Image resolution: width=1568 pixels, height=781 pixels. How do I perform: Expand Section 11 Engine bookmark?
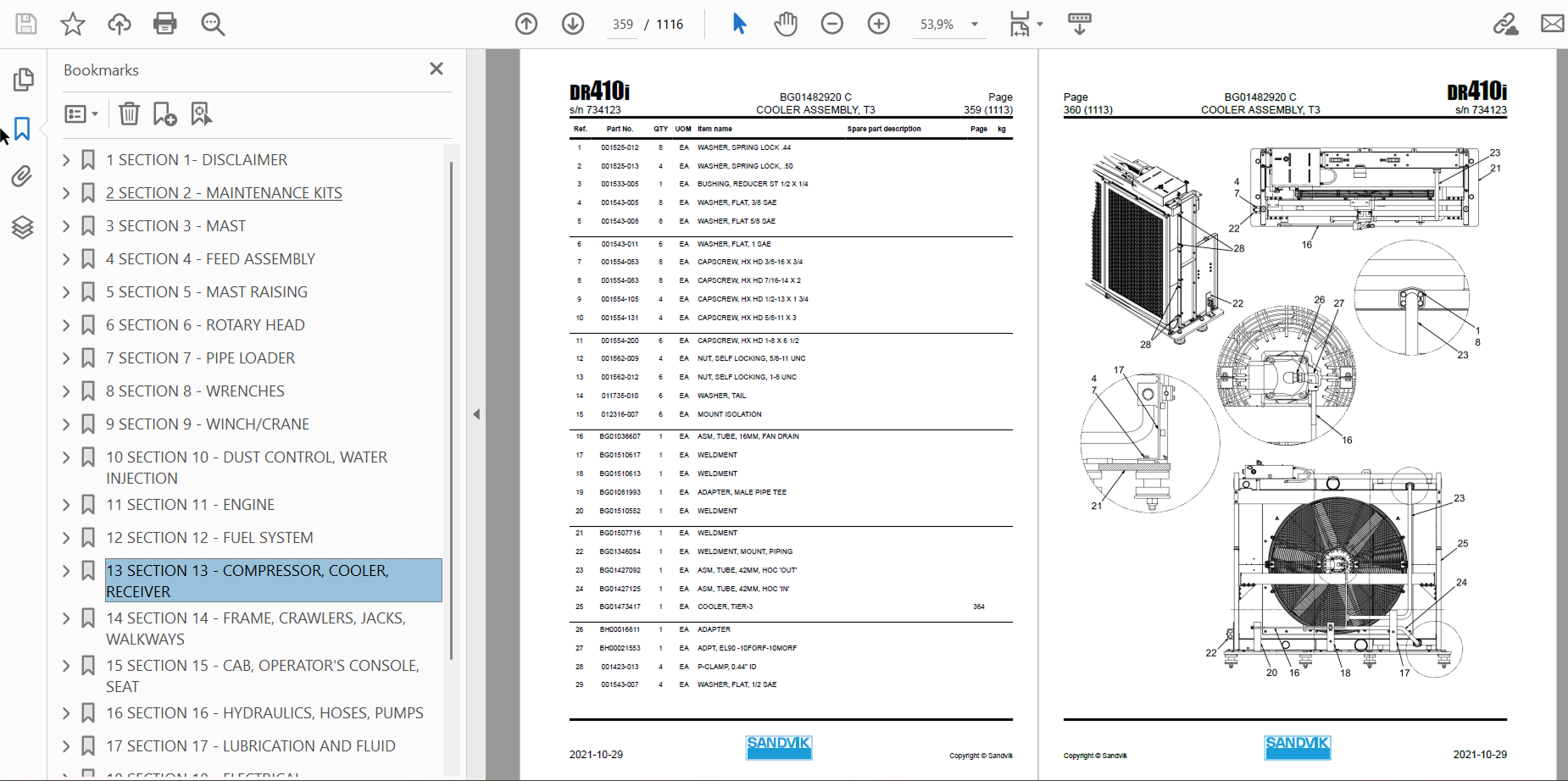click(66, 504)
